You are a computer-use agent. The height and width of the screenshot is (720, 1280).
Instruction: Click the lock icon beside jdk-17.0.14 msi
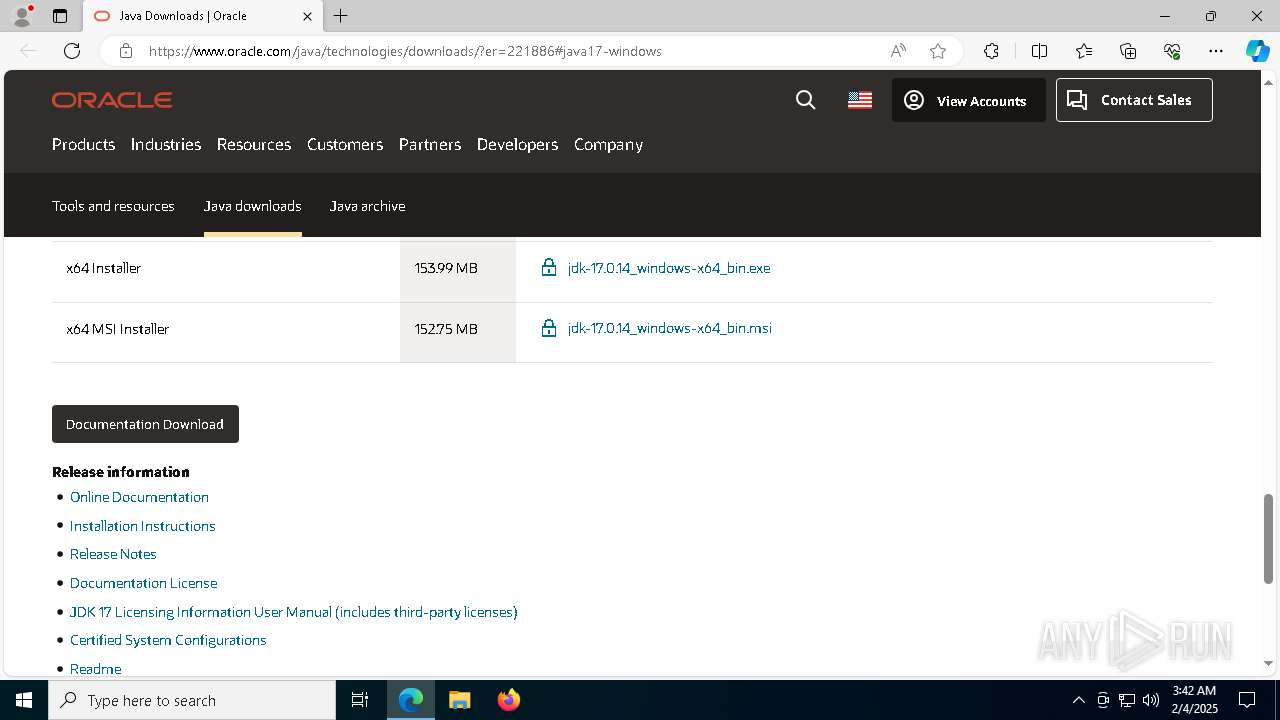[x=548, y=328]
